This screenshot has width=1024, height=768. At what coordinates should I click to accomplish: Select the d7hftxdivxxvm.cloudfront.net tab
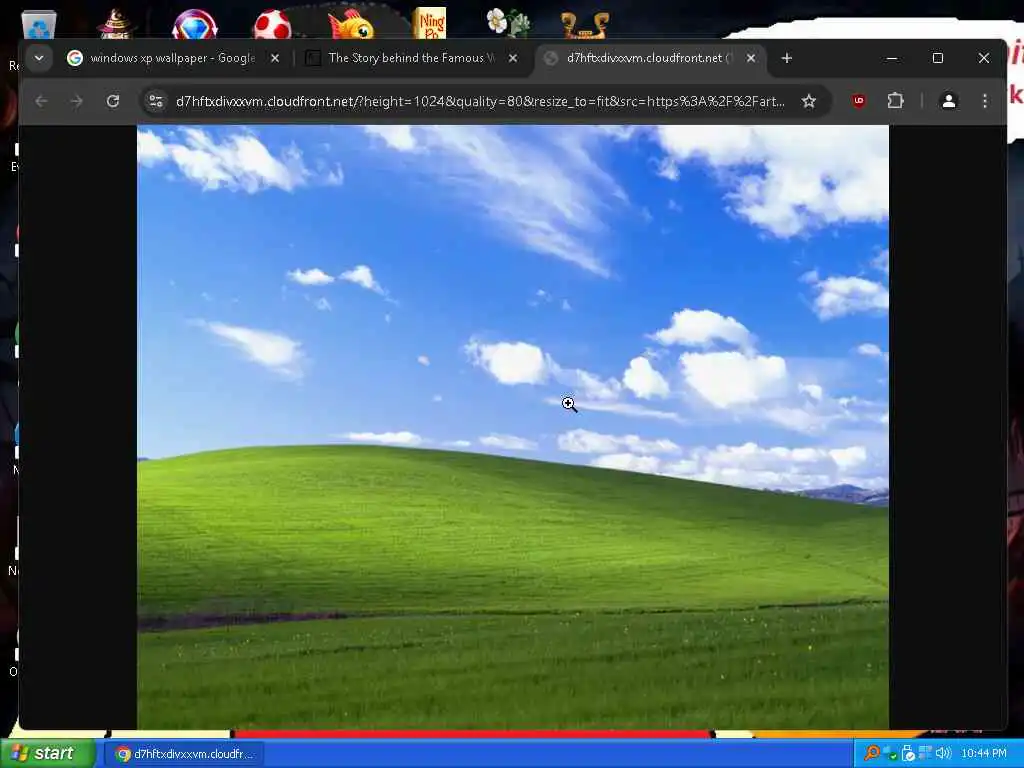[650, 58]
